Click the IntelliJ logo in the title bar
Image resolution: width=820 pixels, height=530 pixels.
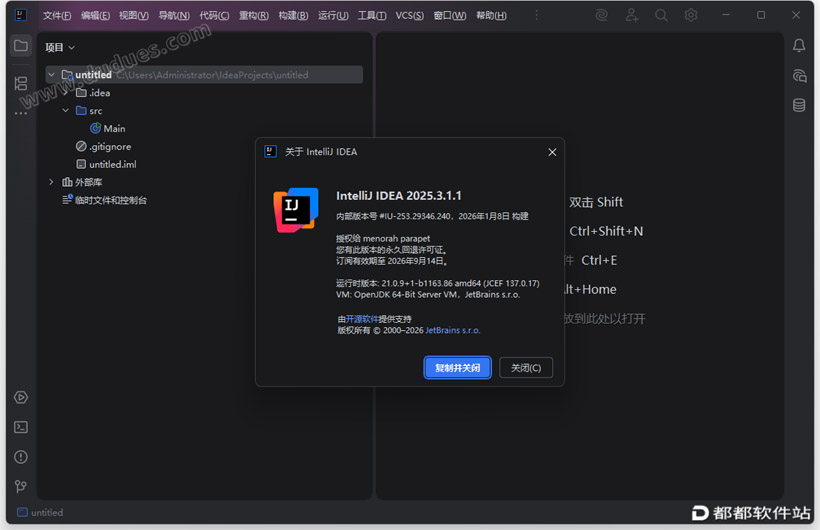pyautogui.click(x=21, y=15)
